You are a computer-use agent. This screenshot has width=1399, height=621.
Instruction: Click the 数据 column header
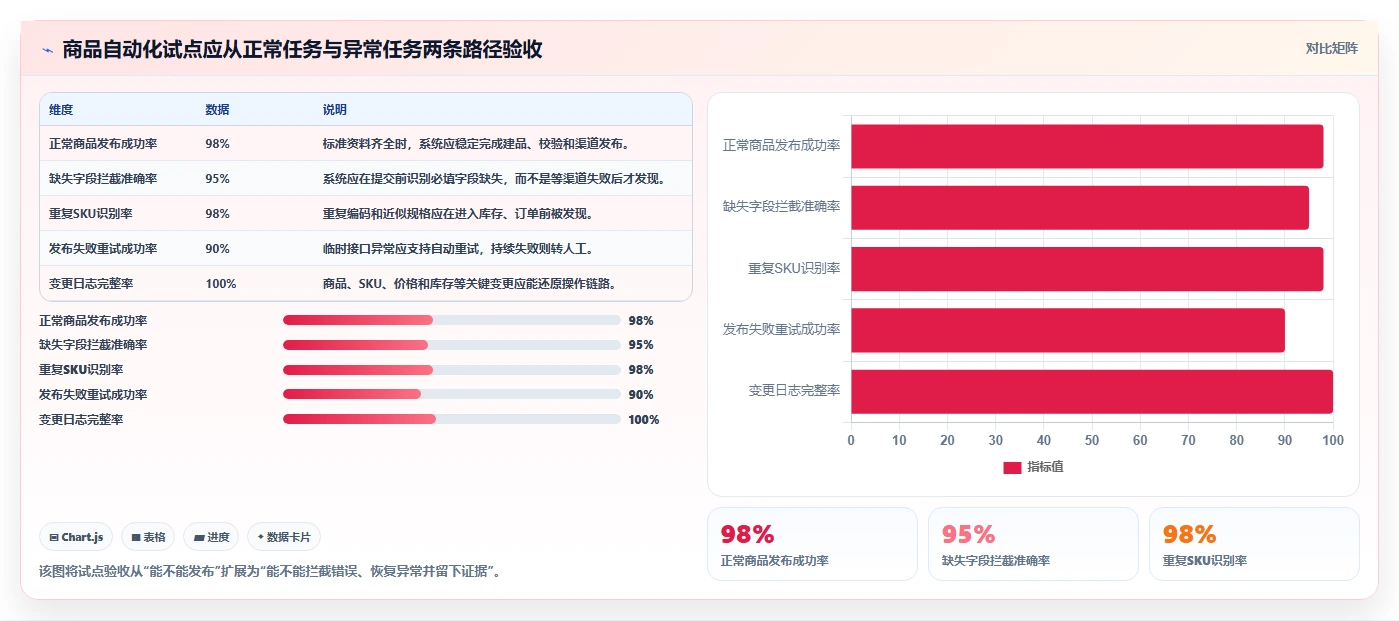point(217,109)
